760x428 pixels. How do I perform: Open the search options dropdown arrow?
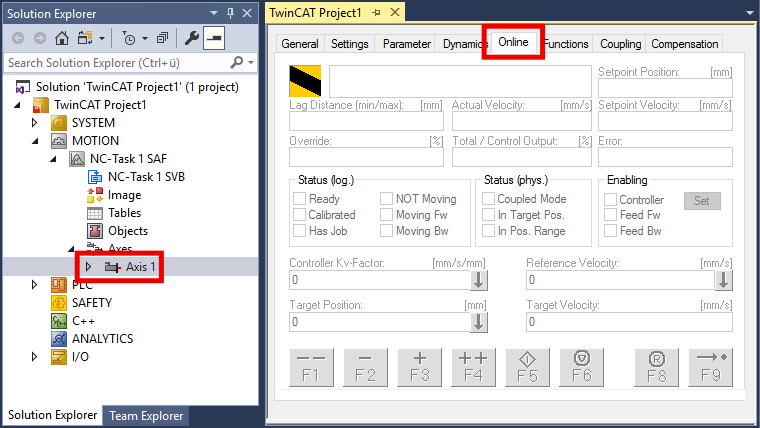point(251,63)
